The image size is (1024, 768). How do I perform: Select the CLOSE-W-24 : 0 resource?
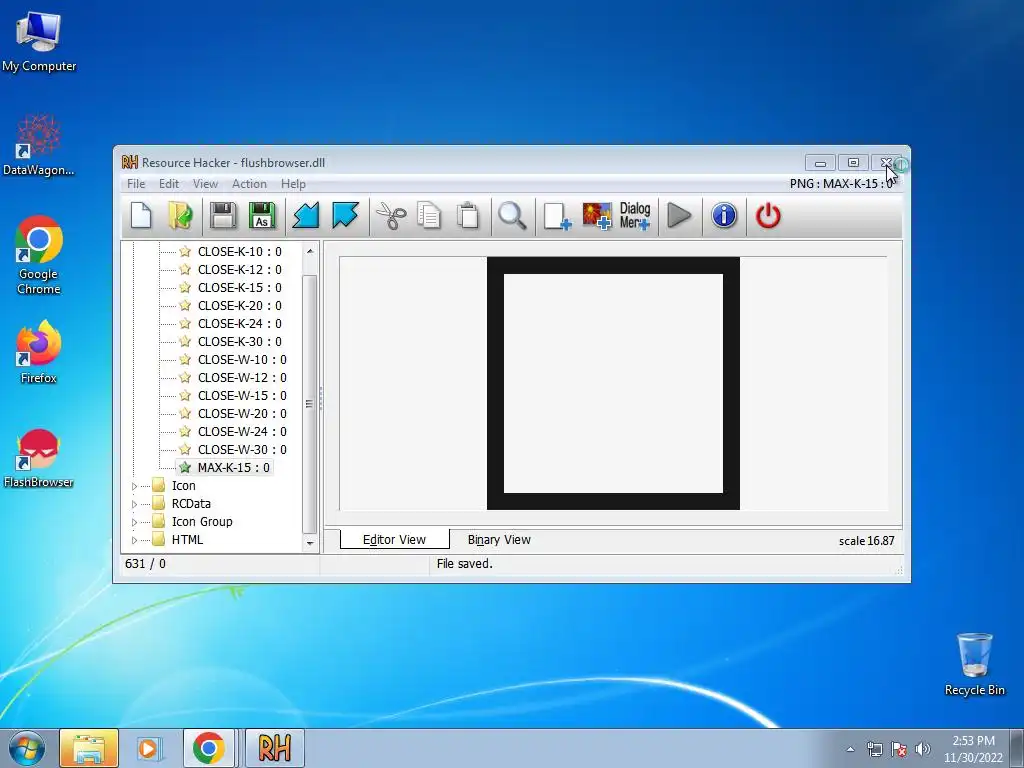(242, 432)
